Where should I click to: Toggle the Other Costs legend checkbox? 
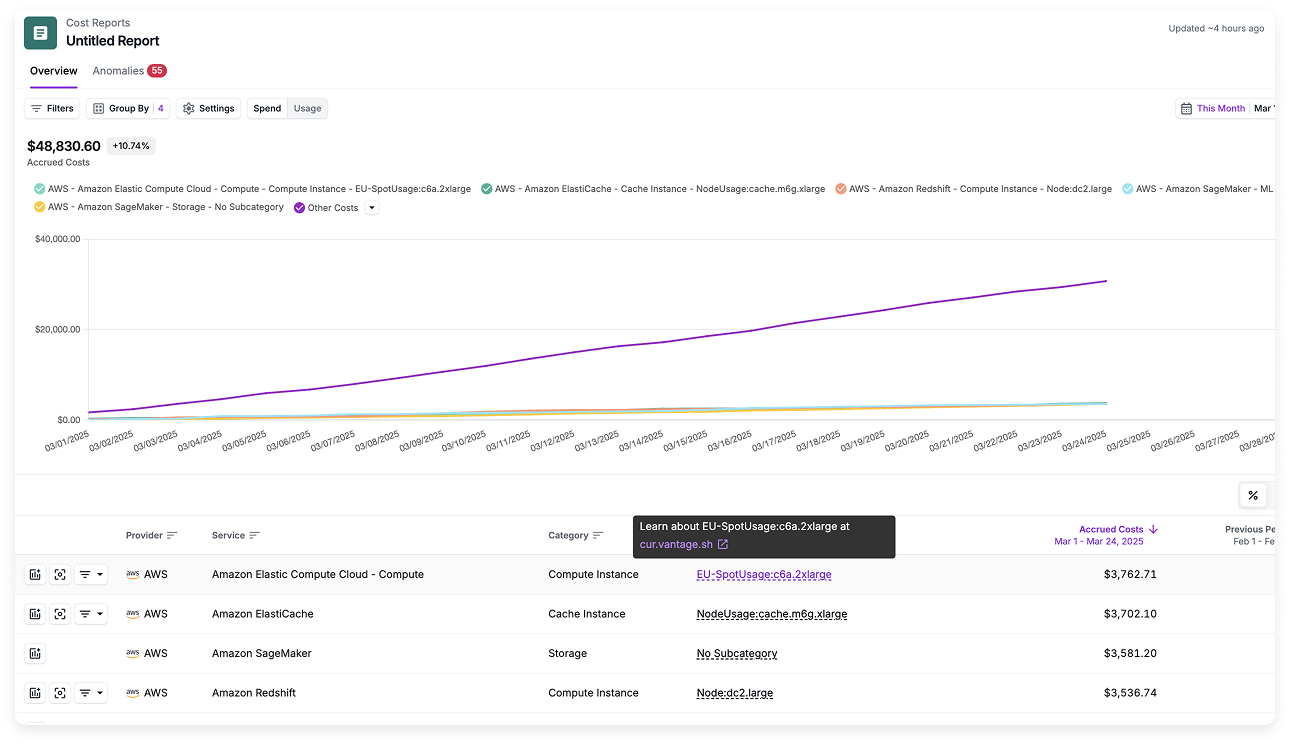tap(300, 207)
